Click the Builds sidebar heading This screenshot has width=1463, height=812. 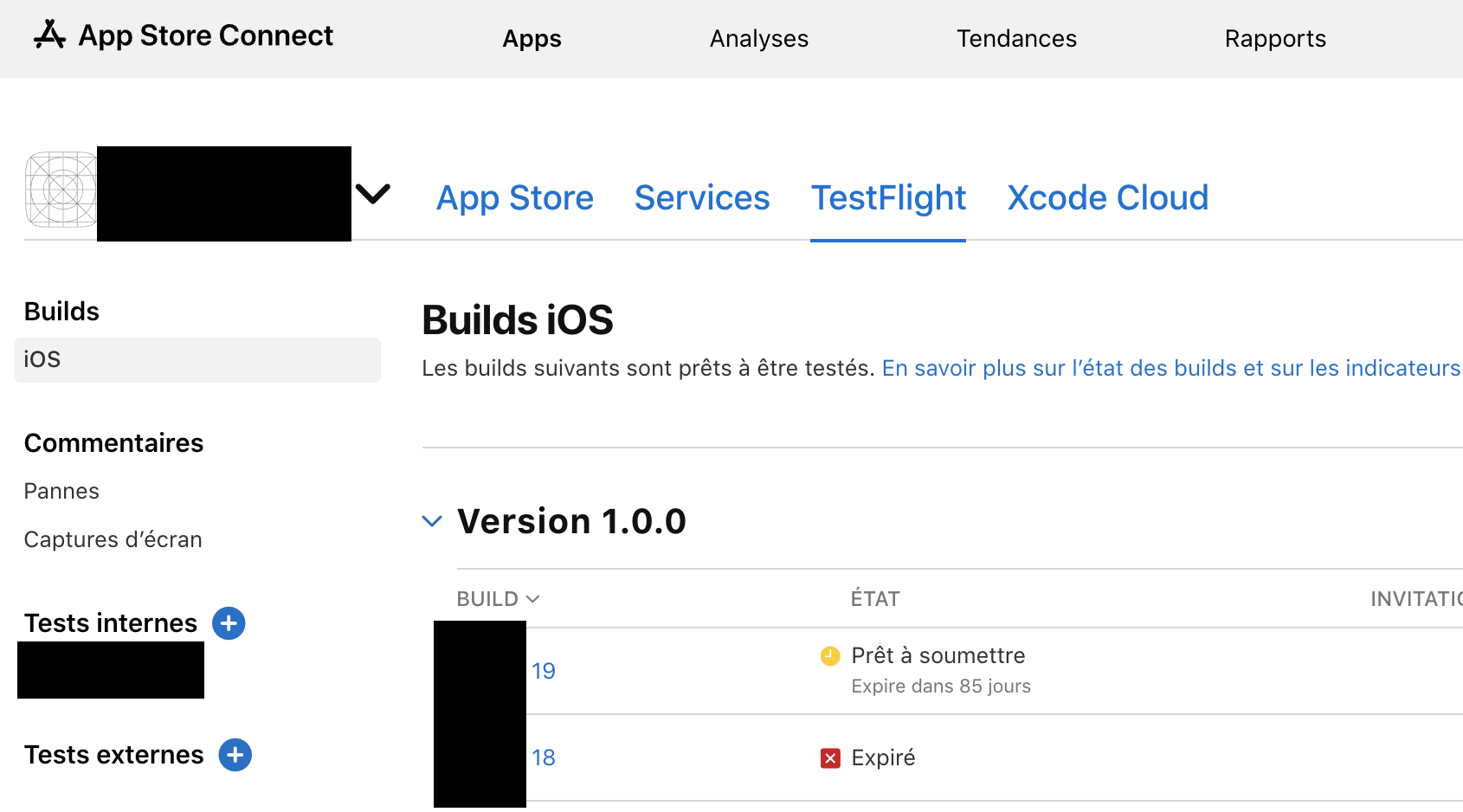click(61, 312)
